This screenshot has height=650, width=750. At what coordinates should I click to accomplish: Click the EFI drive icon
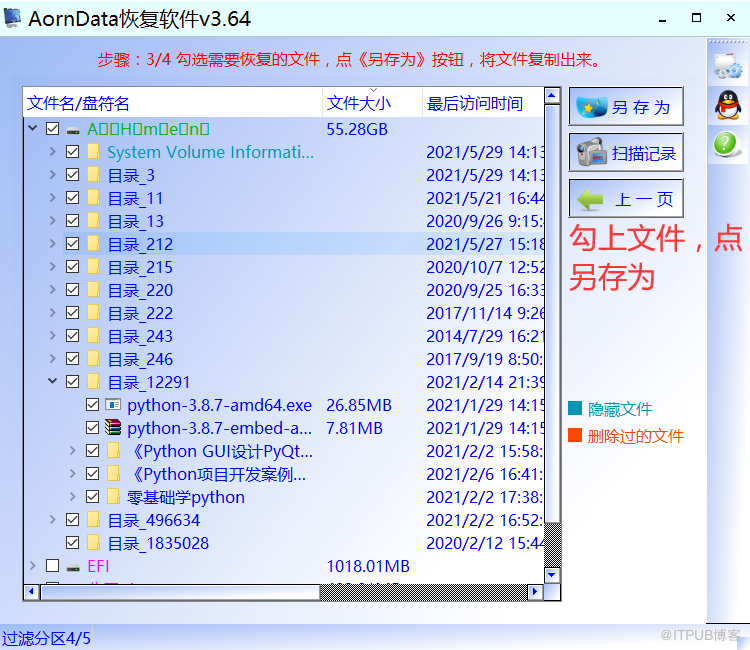[x=73, y=567]
